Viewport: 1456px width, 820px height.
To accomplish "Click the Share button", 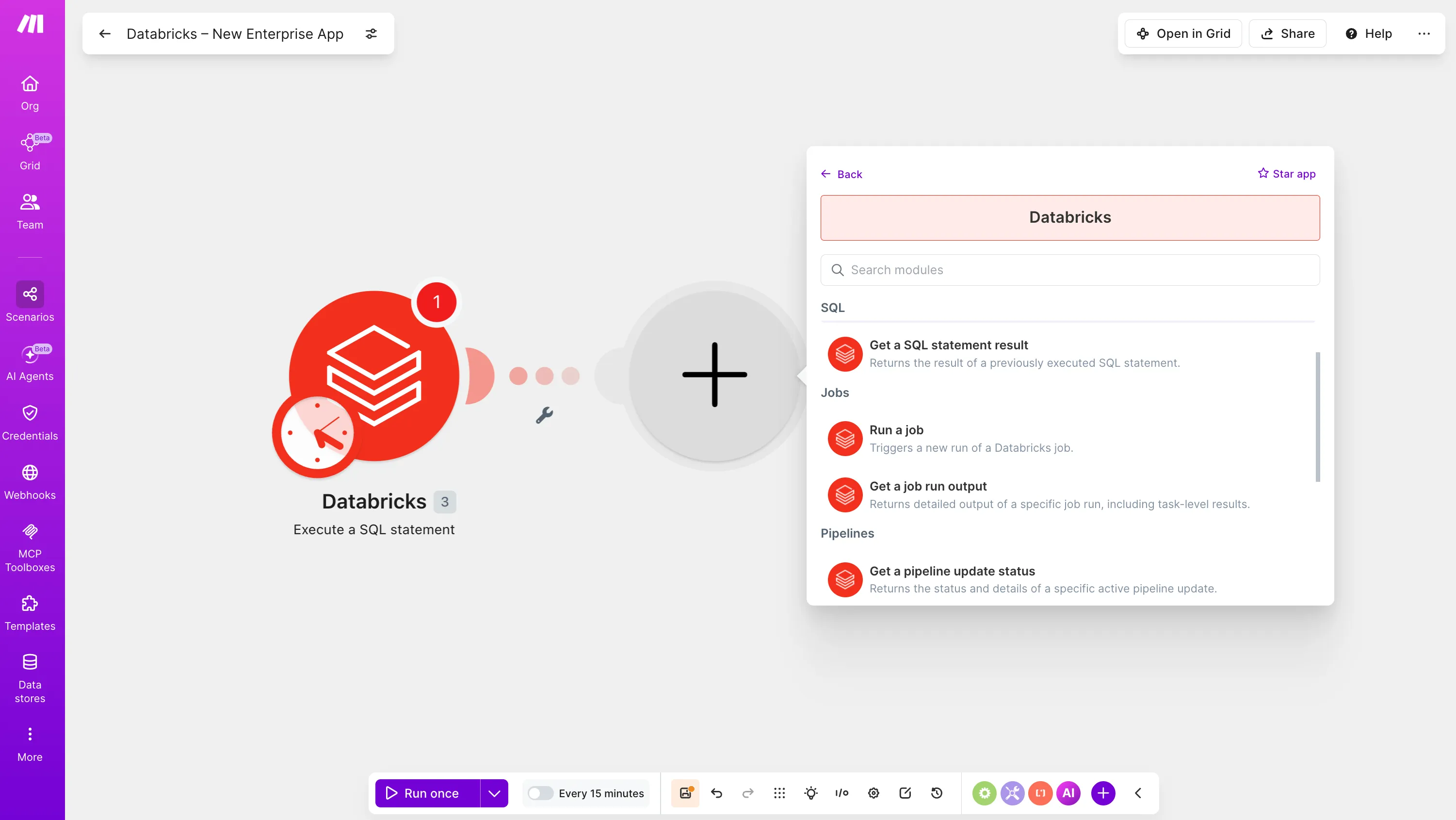I will (1288, 34).
